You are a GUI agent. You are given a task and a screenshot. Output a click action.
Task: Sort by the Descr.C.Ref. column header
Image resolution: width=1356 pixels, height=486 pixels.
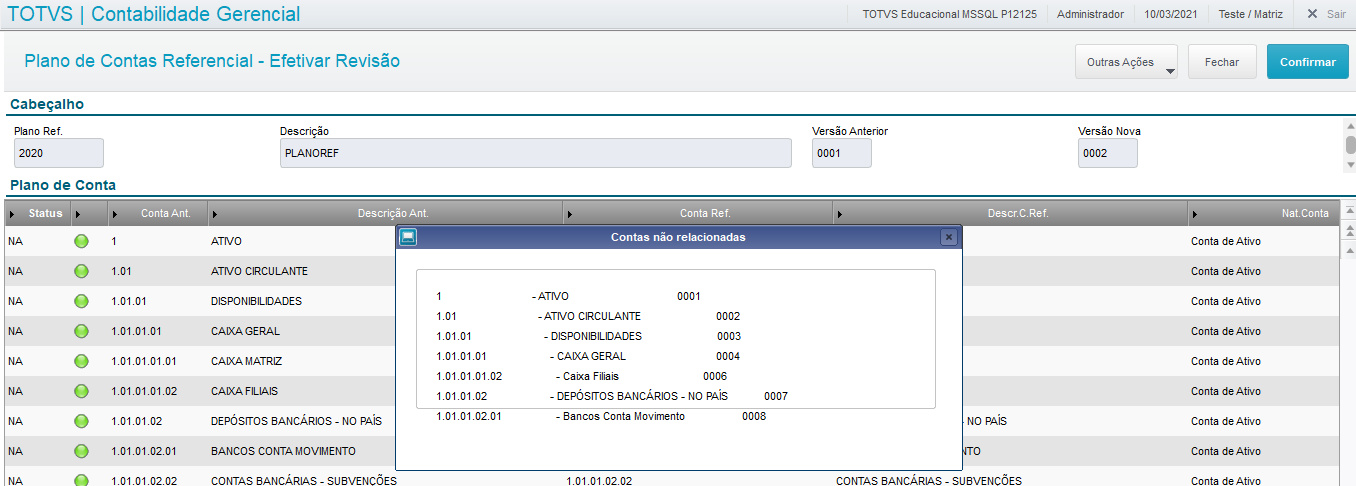pos(1010,213)
